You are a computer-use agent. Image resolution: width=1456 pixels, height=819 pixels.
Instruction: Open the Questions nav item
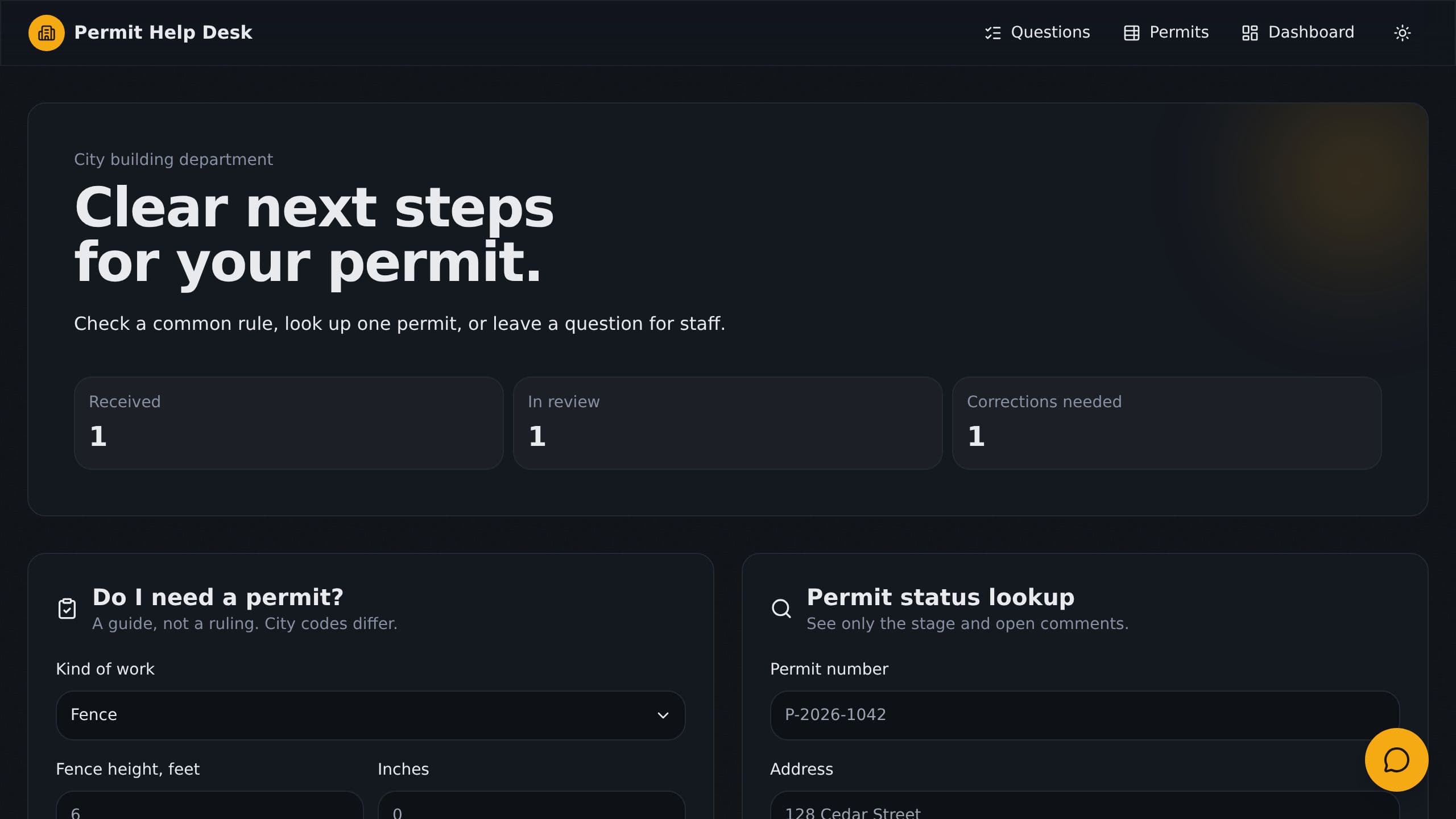coord(1037,33)
